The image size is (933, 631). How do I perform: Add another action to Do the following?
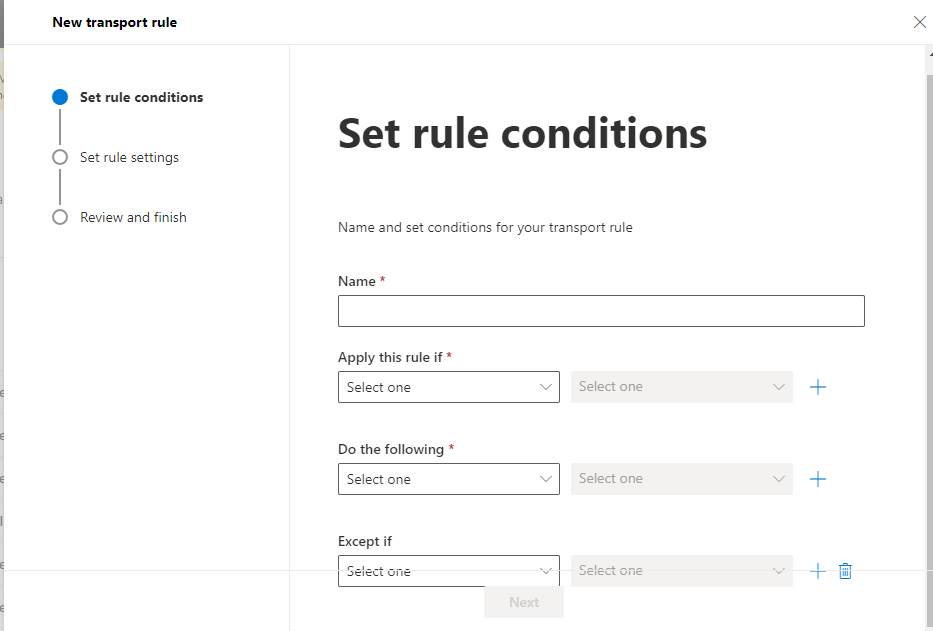tap(818, 479)
